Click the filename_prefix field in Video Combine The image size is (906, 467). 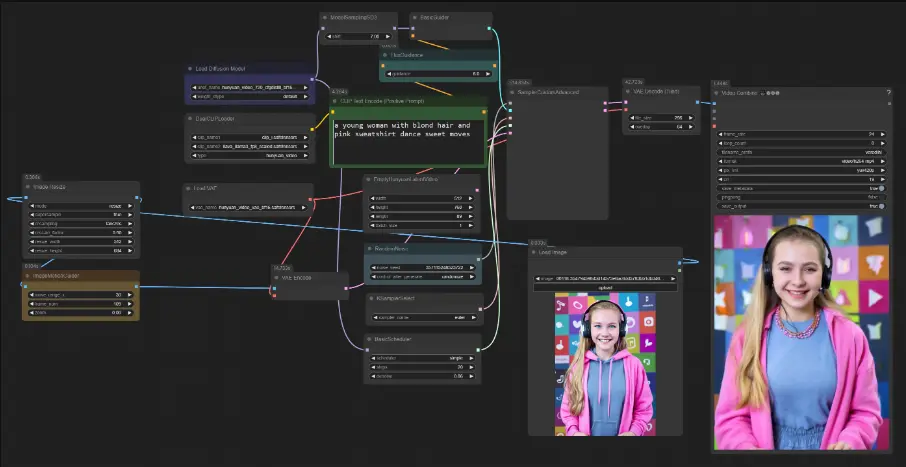(801, 152)
